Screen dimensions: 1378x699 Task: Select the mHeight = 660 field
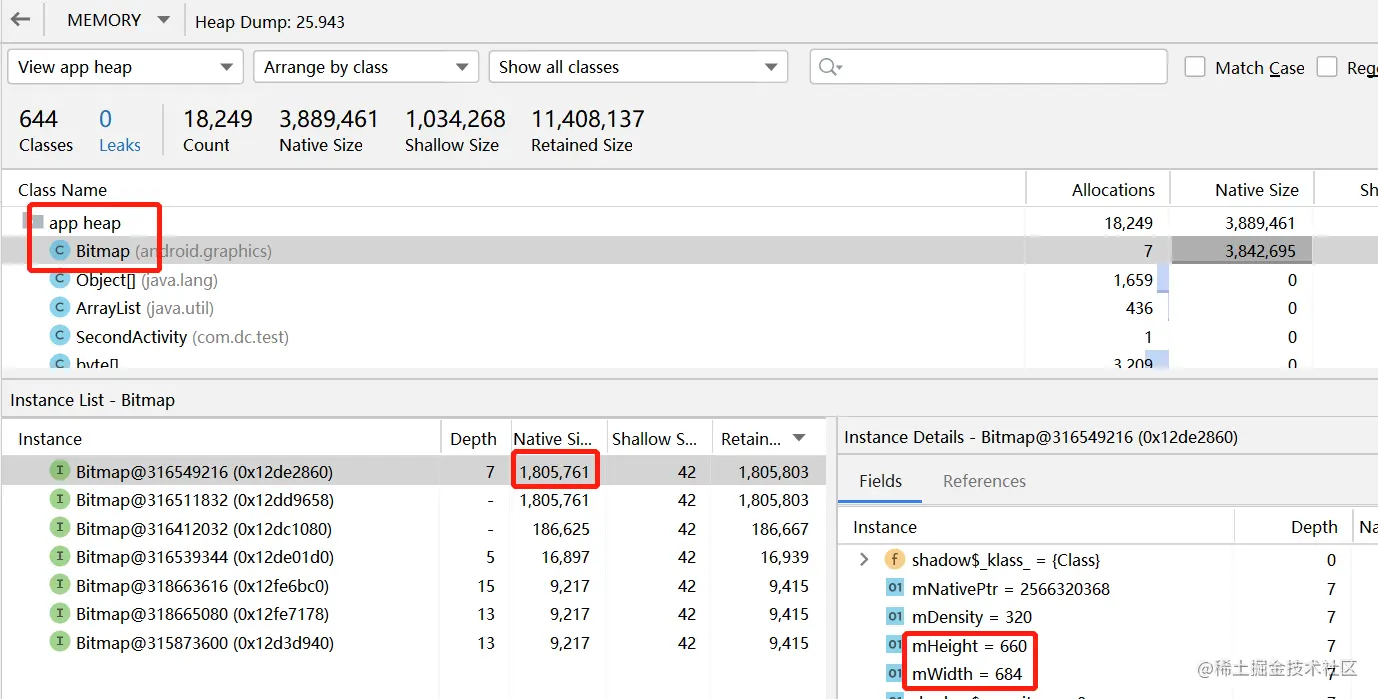tap(1108, 646)
